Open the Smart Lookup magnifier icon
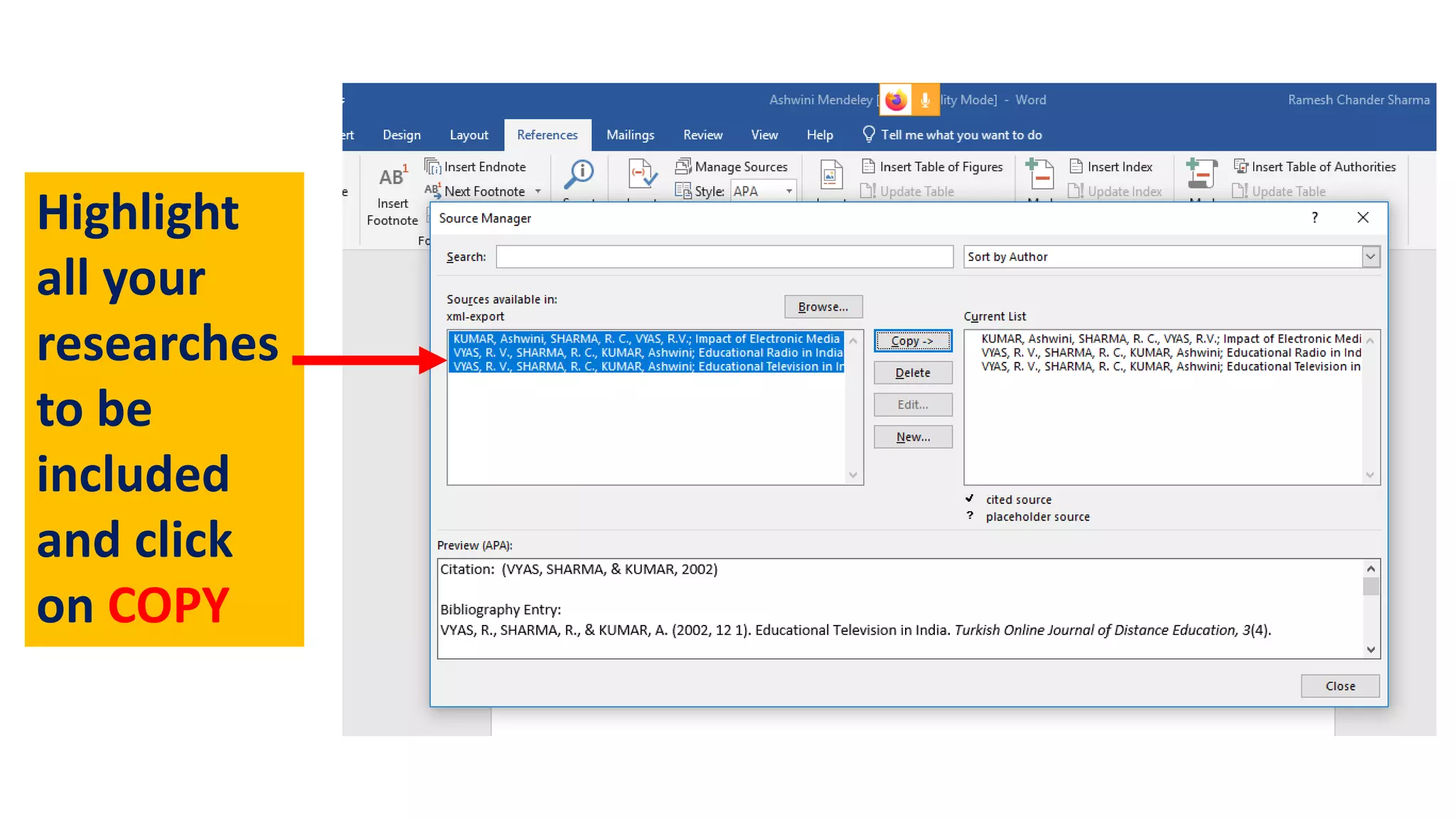1456x819 pixels. click(x=579, y=174)
